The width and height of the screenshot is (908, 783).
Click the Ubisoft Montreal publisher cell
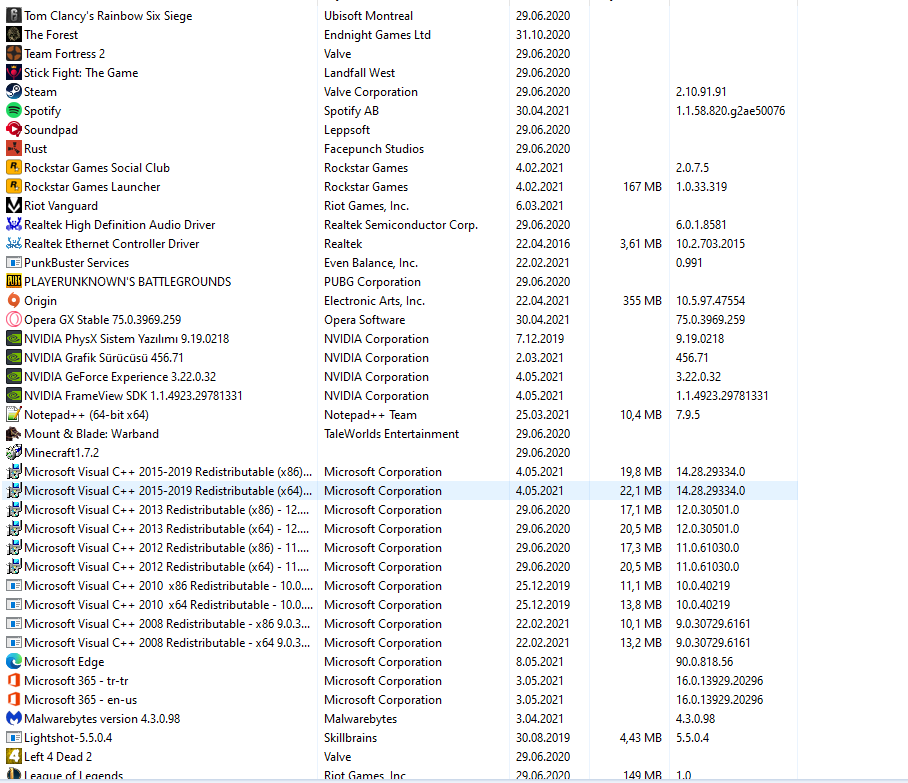pos(368,16)
